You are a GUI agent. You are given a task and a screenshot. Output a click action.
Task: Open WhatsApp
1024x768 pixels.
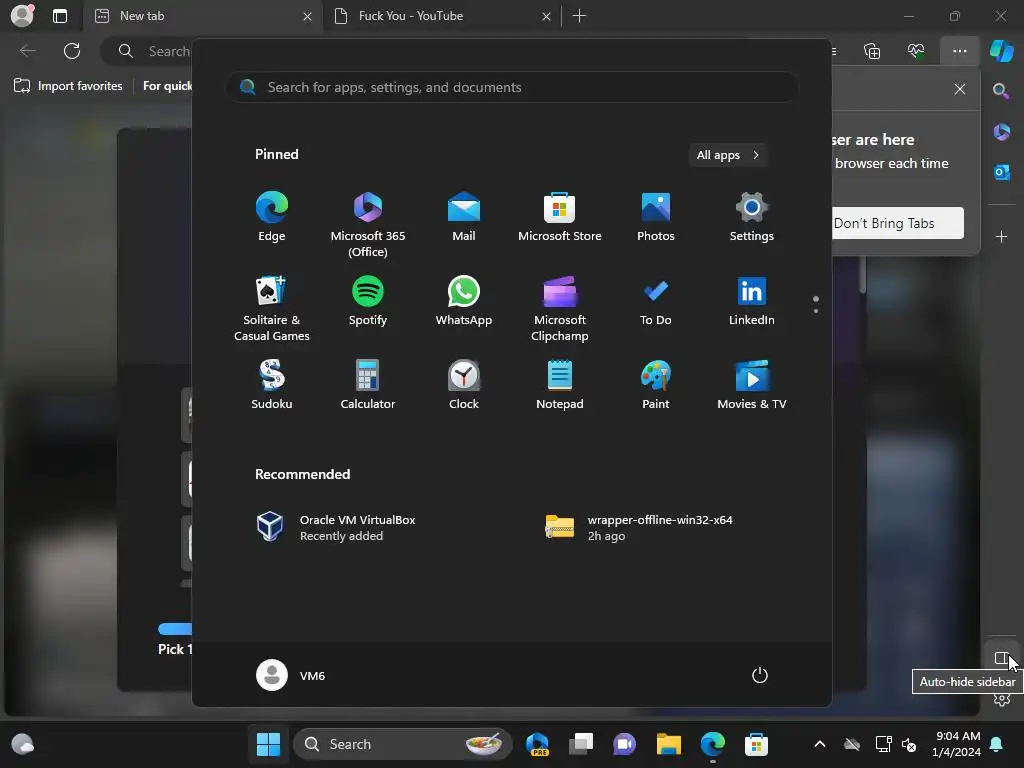[464, 301]
